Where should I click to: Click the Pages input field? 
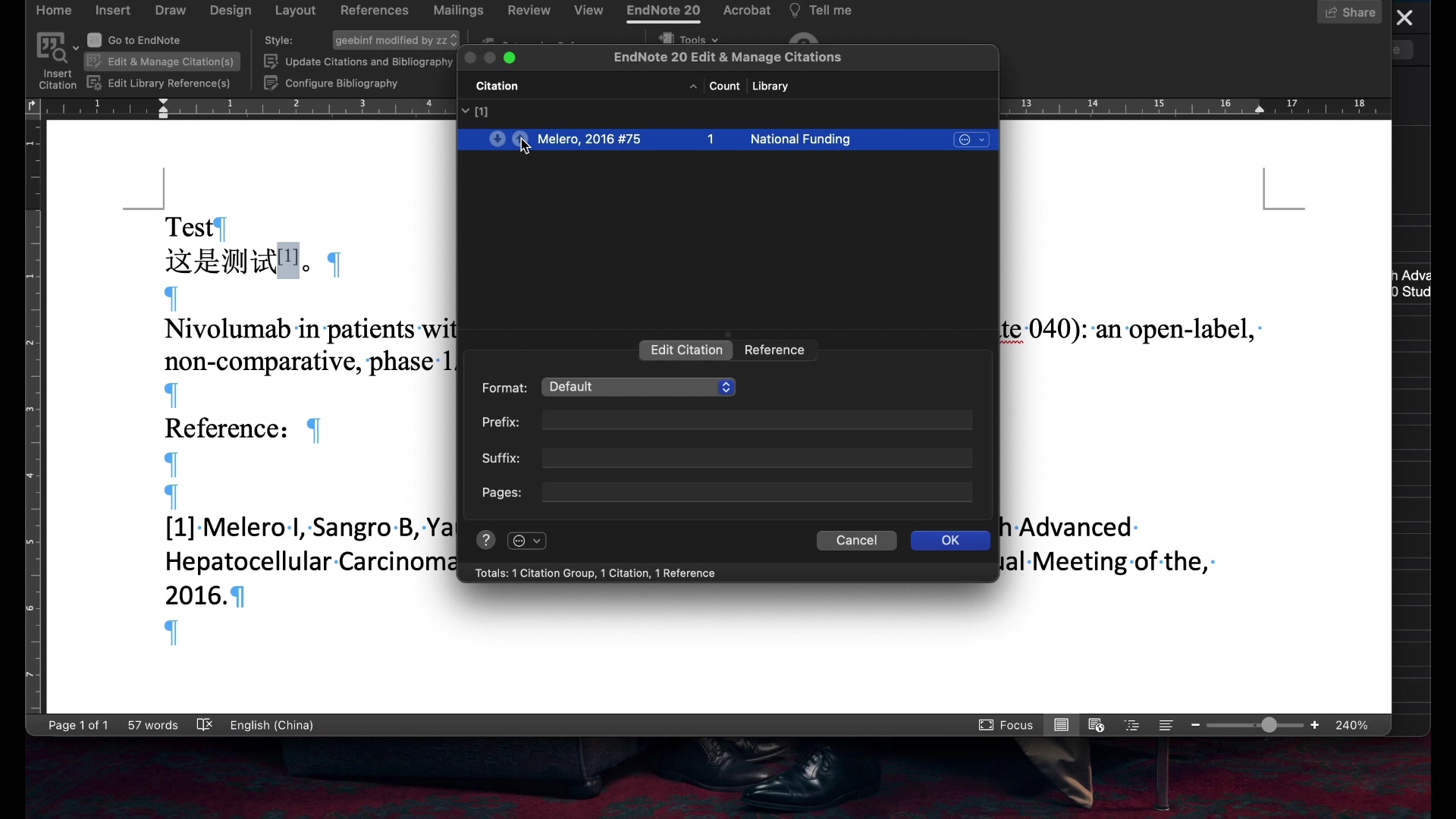point(757,493)
